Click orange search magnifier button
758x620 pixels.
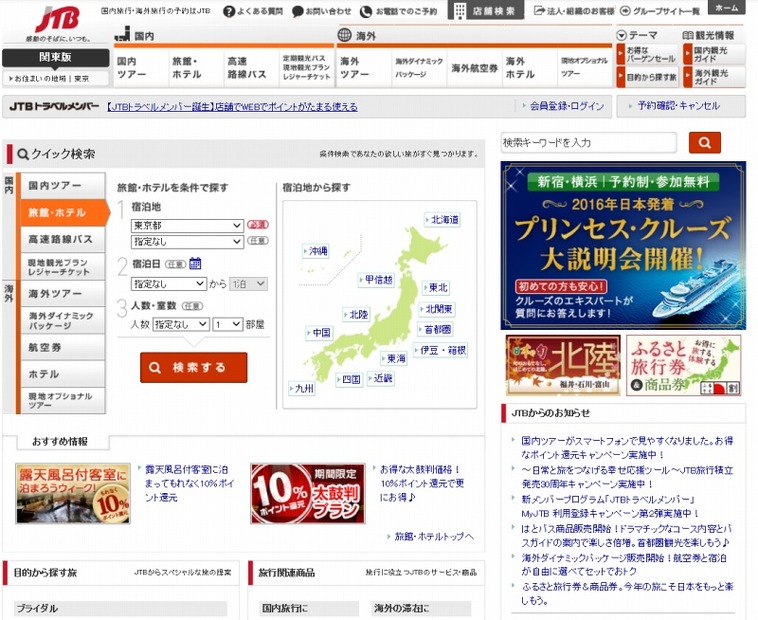[x=704, y=143]
